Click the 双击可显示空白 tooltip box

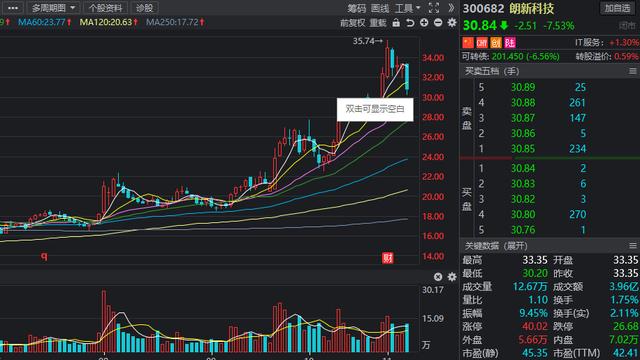(375, 109)
